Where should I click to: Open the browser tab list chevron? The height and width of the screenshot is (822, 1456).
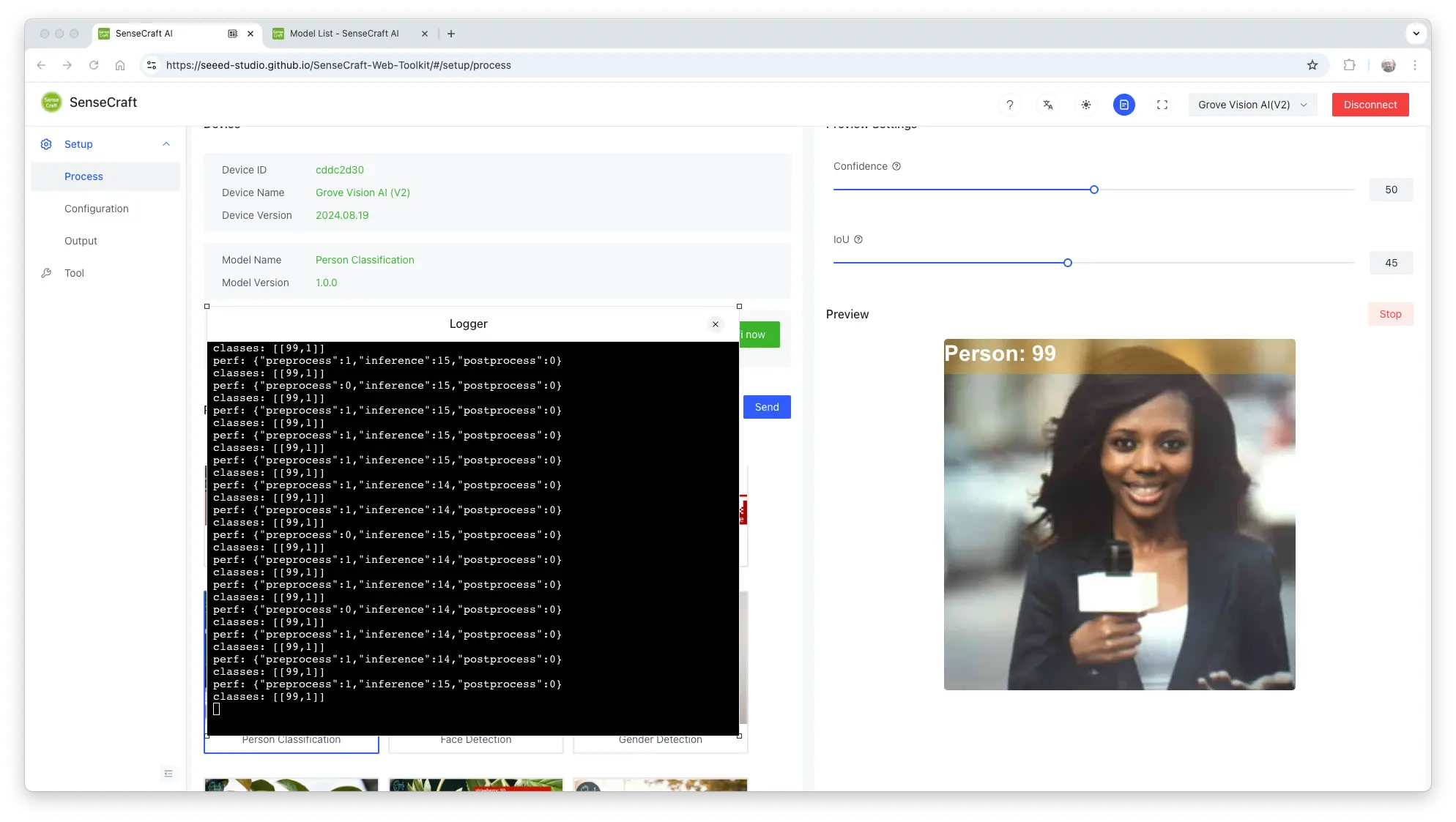[x=1416, y=34]
